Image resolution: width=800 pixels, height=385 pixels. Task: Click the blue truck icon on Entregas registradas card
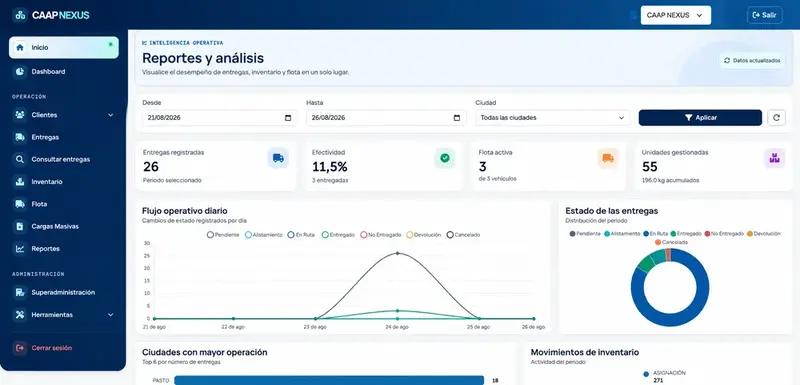coord(278,158)
